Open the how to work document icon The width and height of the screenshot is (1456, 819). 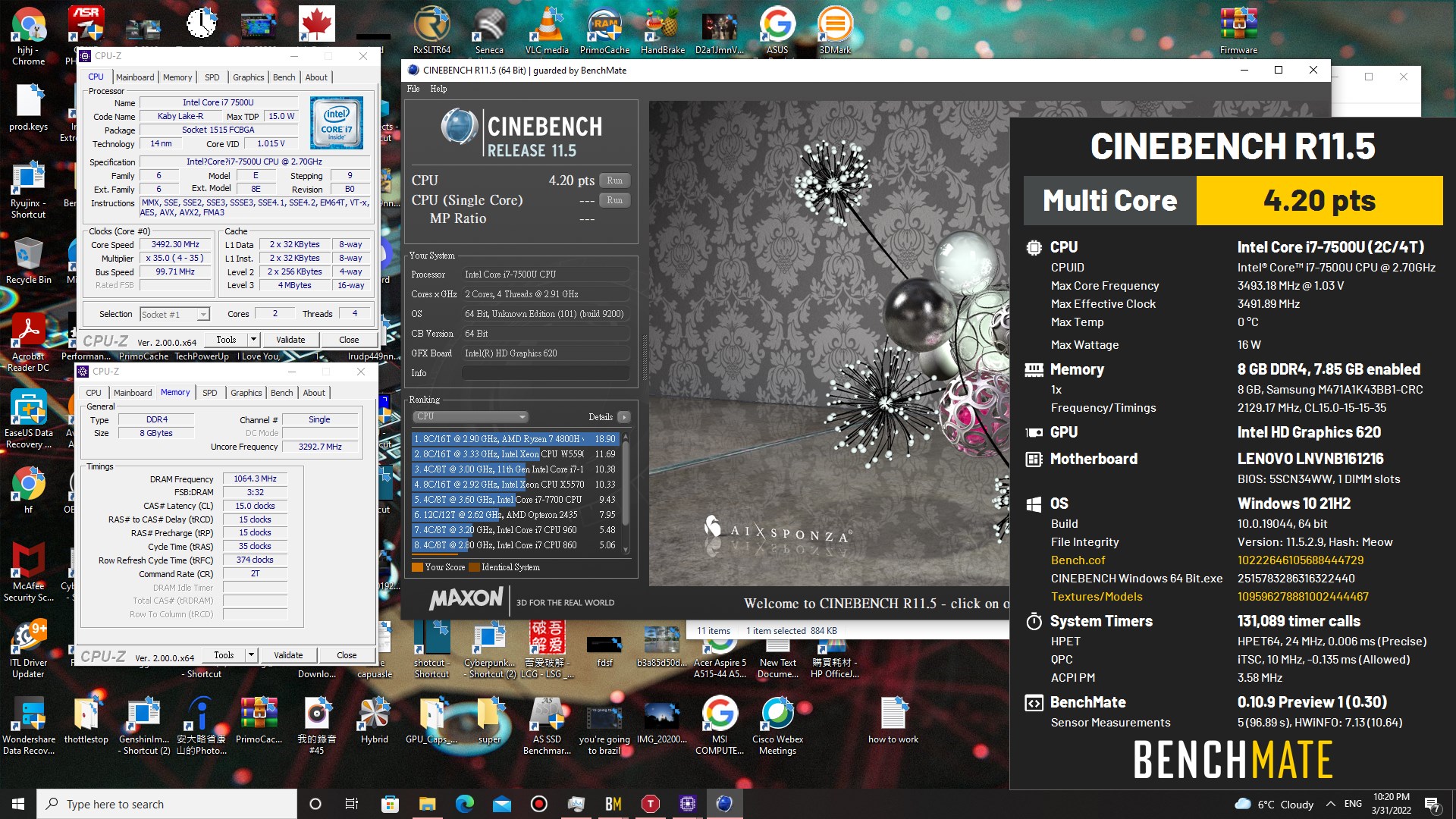coord(893,720)
